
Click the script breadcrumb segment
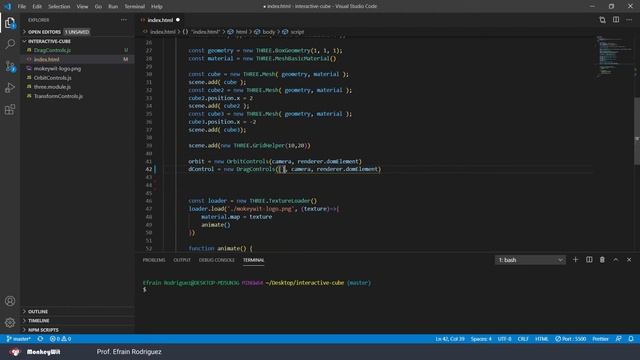pyautogui.click(x=293, y=32)
